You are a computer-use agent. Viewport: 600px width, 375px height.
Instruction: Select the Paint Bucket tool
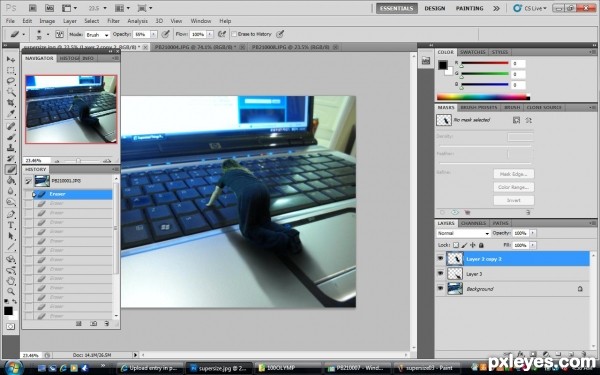click(11, 180)
